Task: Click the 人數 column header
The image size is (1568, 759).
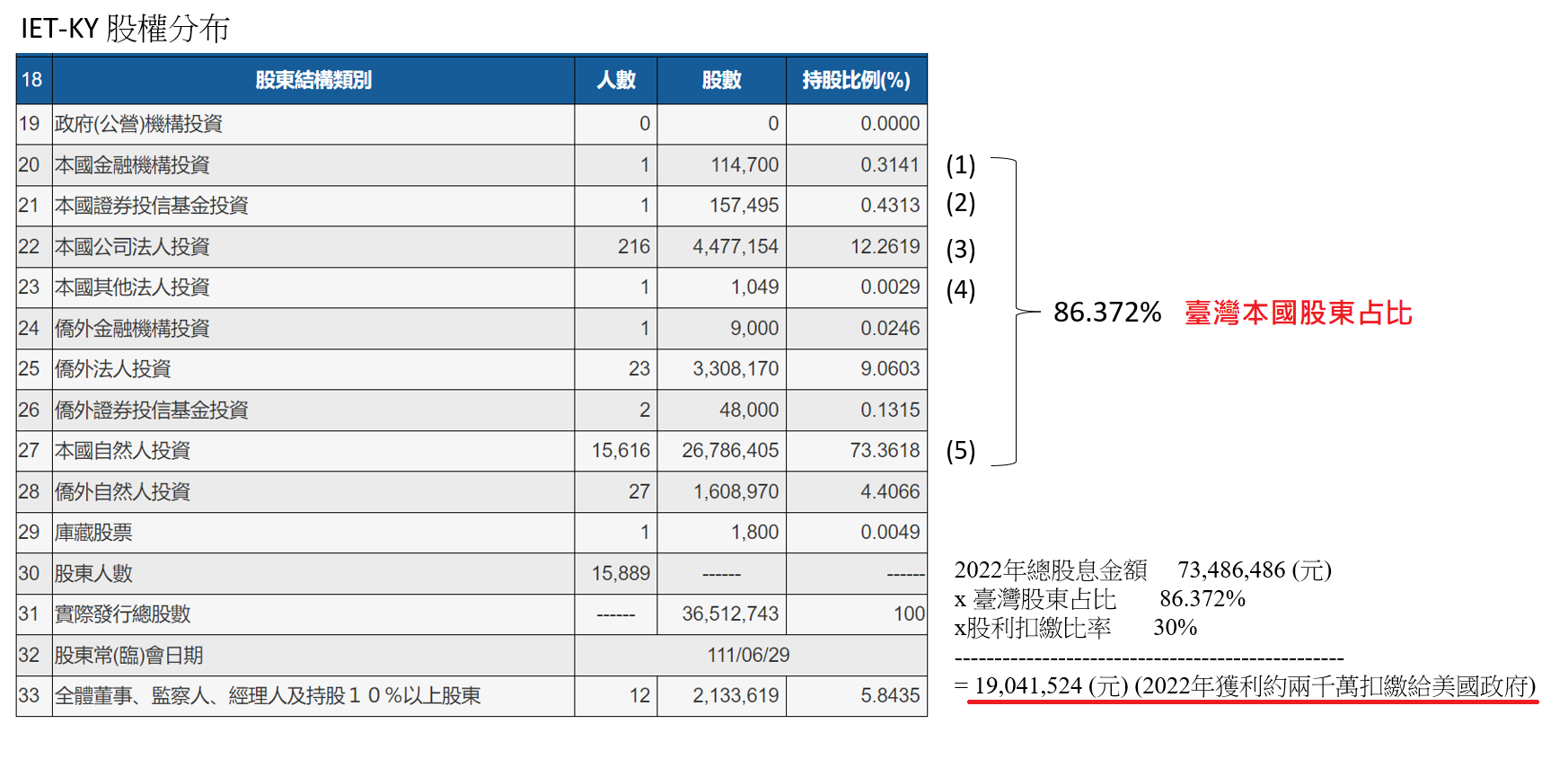Action: 616,80
